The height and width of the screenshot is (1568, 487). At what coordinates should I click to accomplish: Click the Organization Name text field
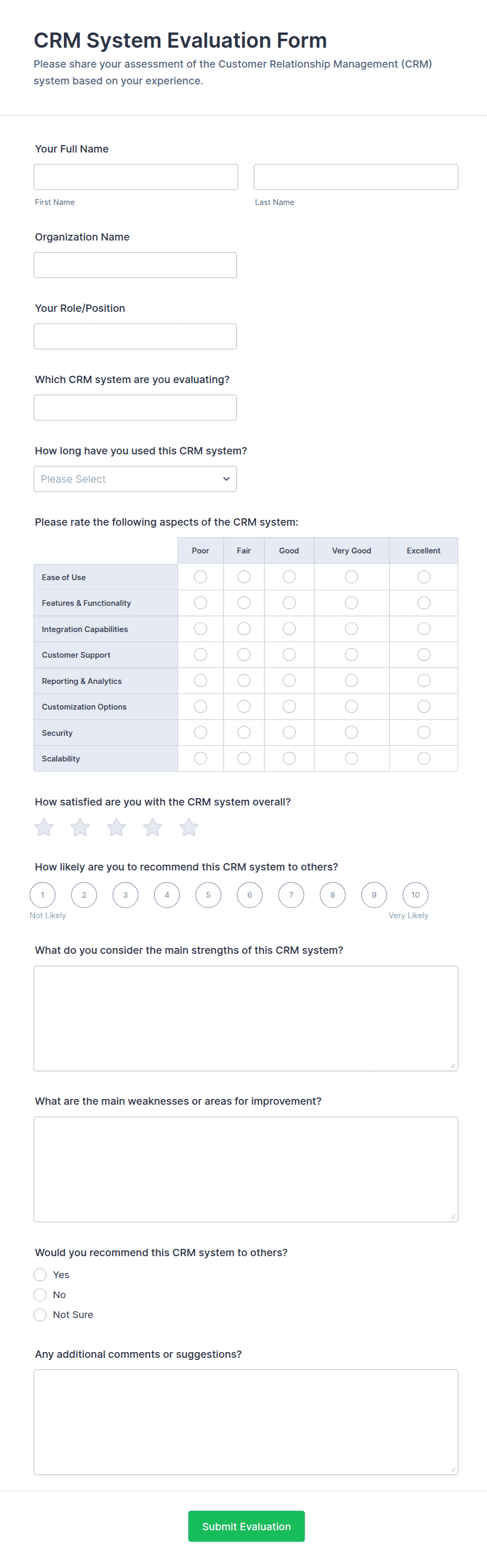point(135,265)
